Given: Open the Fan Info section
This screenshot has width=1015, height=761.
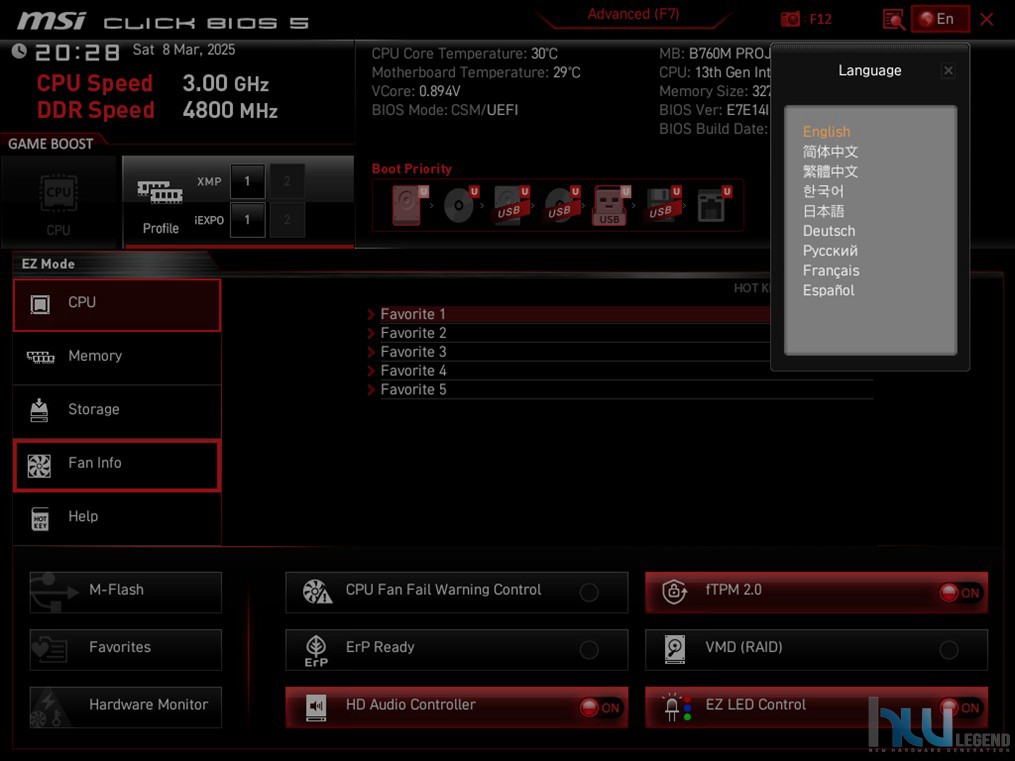Looking at the screenshot, I should click(117, 465).
